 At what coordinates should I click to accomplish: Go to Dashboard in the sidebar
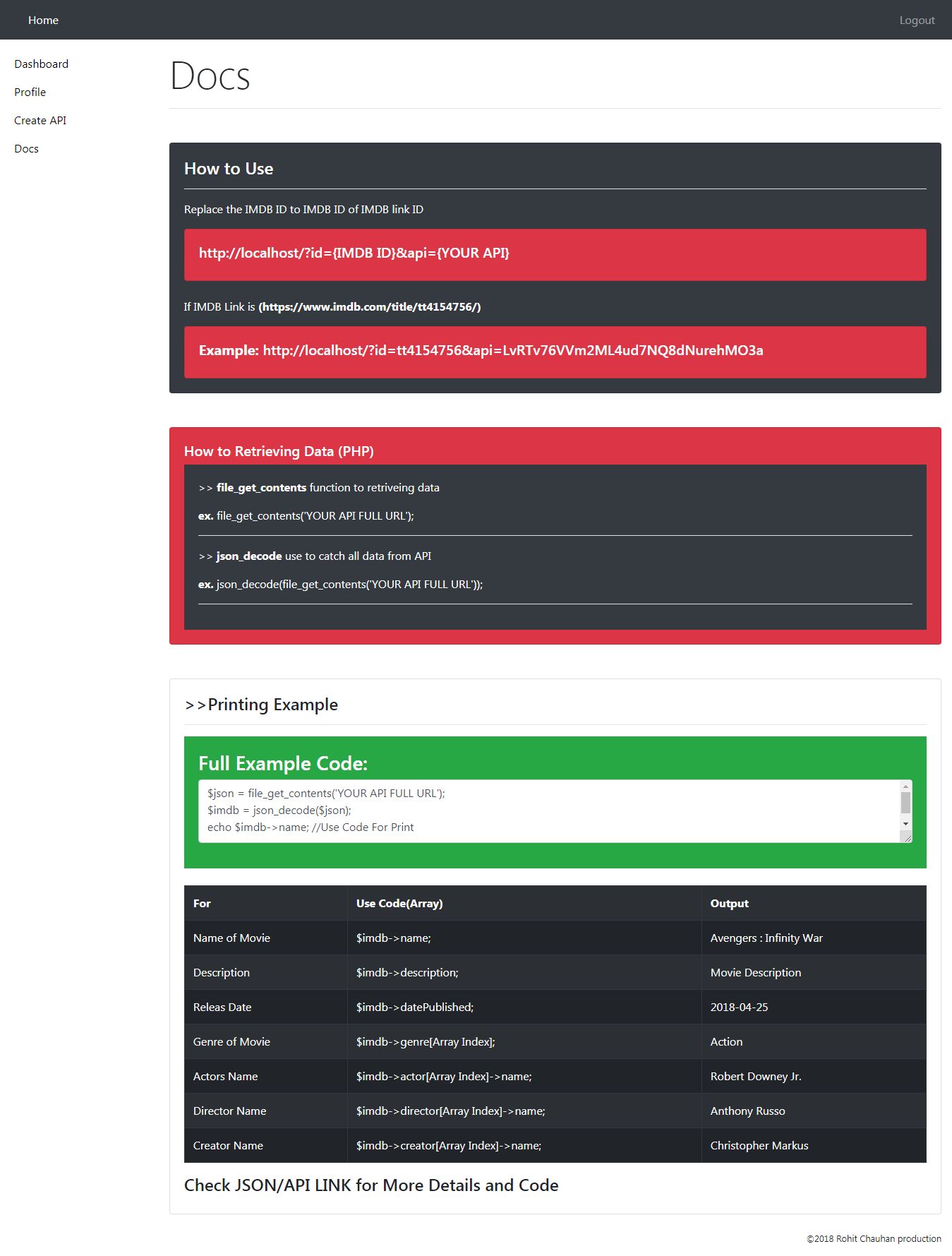[x=41, y=64]
